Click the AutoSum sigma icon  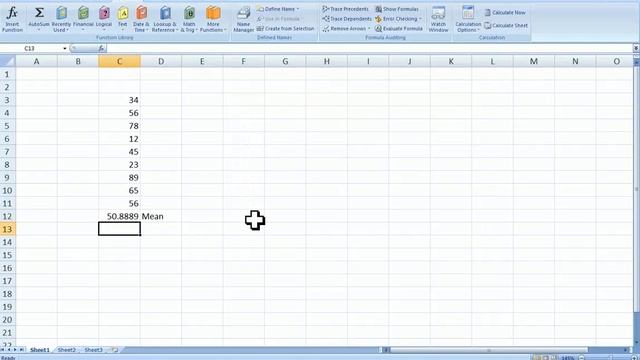39,13
